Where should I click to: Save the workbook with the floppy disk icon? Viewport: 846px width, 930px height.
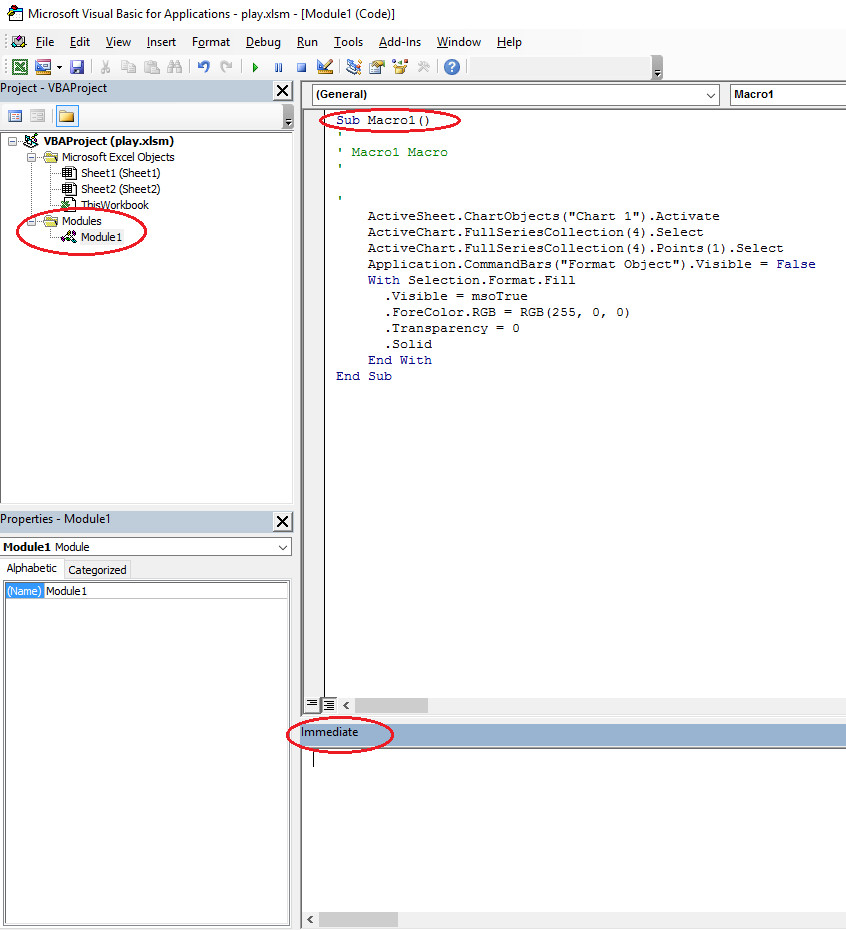coord(77,67)
